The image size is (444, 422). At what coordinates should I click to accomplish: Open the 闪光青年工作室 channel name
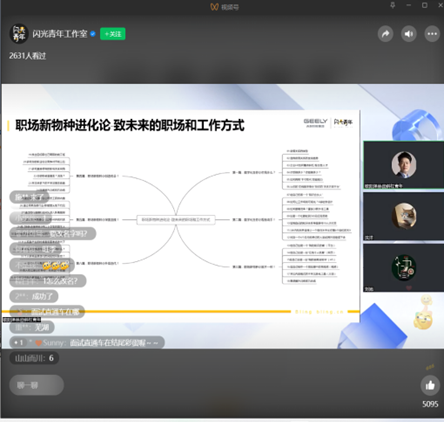(60, 34)
